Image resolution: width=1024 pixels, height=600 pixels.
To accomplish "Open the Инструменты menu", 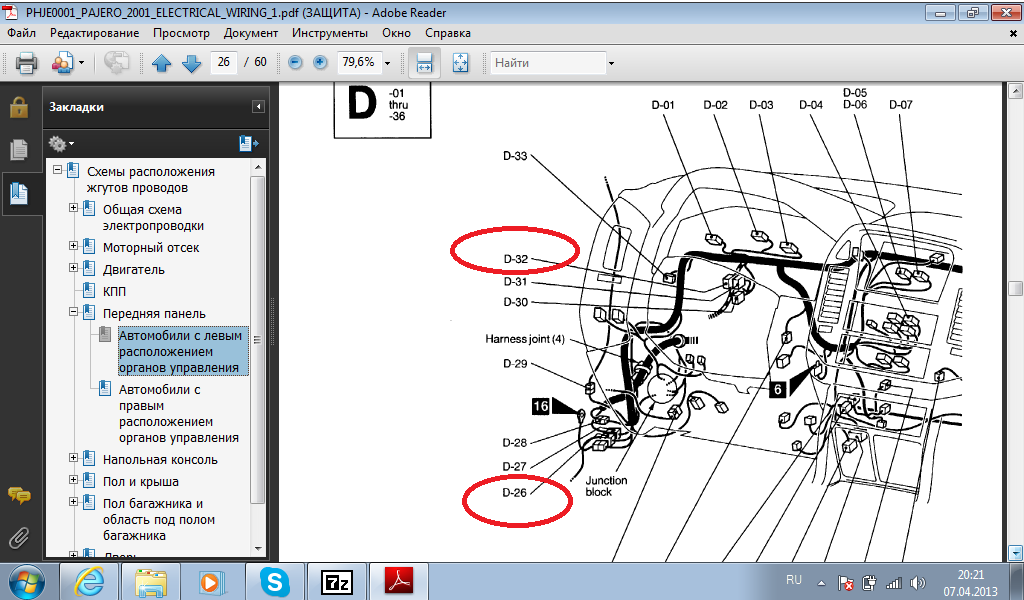I will pos(329,33).
